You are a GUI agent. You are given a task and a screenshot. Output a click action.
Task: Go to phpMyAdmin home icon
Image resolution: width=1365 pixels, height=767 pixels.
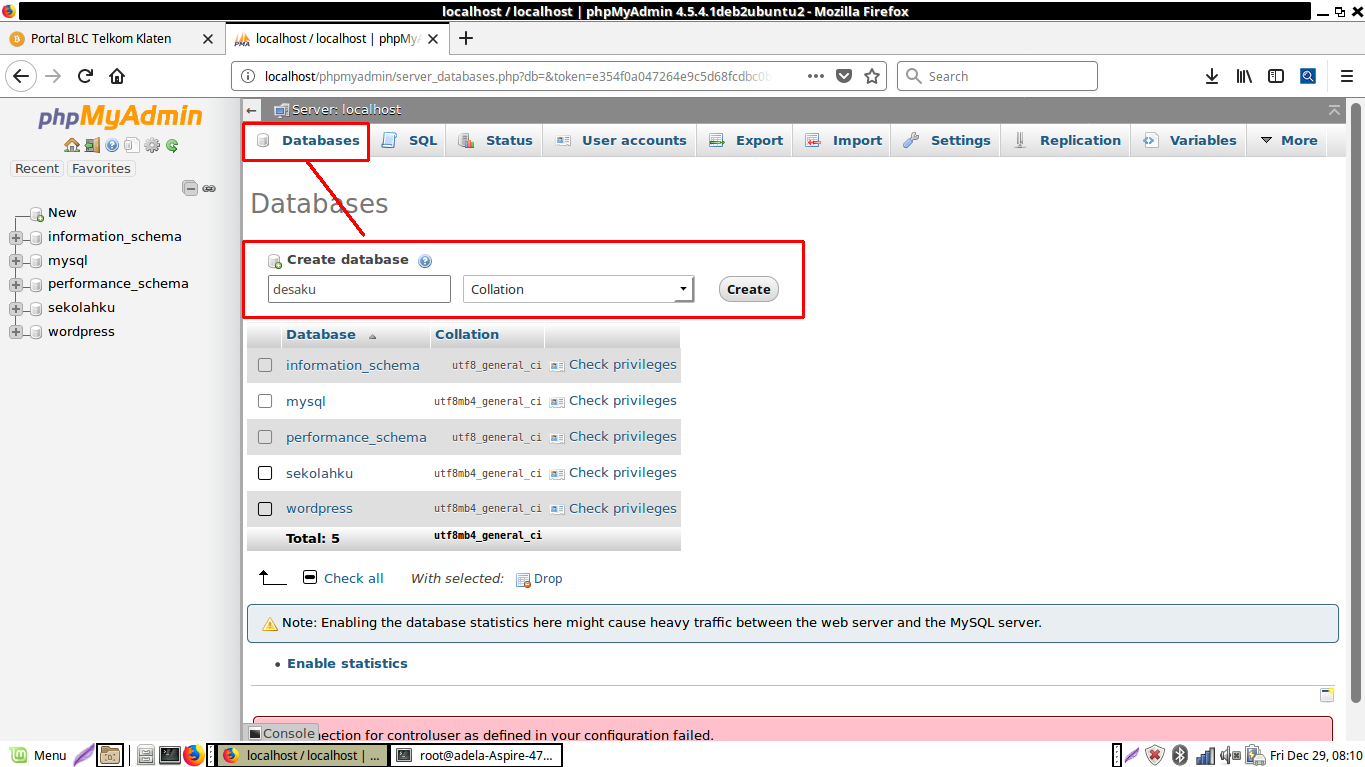tap(71, 145)
